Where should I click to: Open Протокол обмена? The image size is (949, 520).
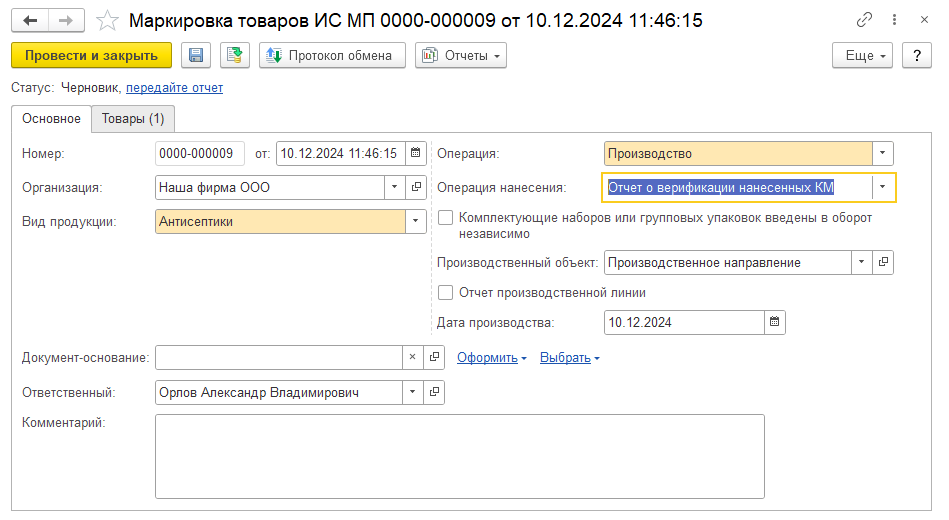point(331,56)
